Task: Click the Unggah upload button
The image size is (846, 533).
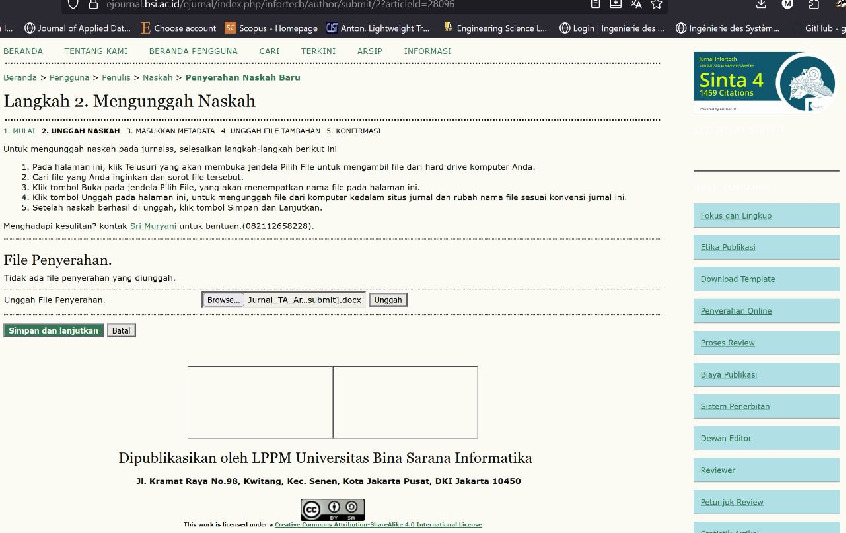Action: pos(388,300)
